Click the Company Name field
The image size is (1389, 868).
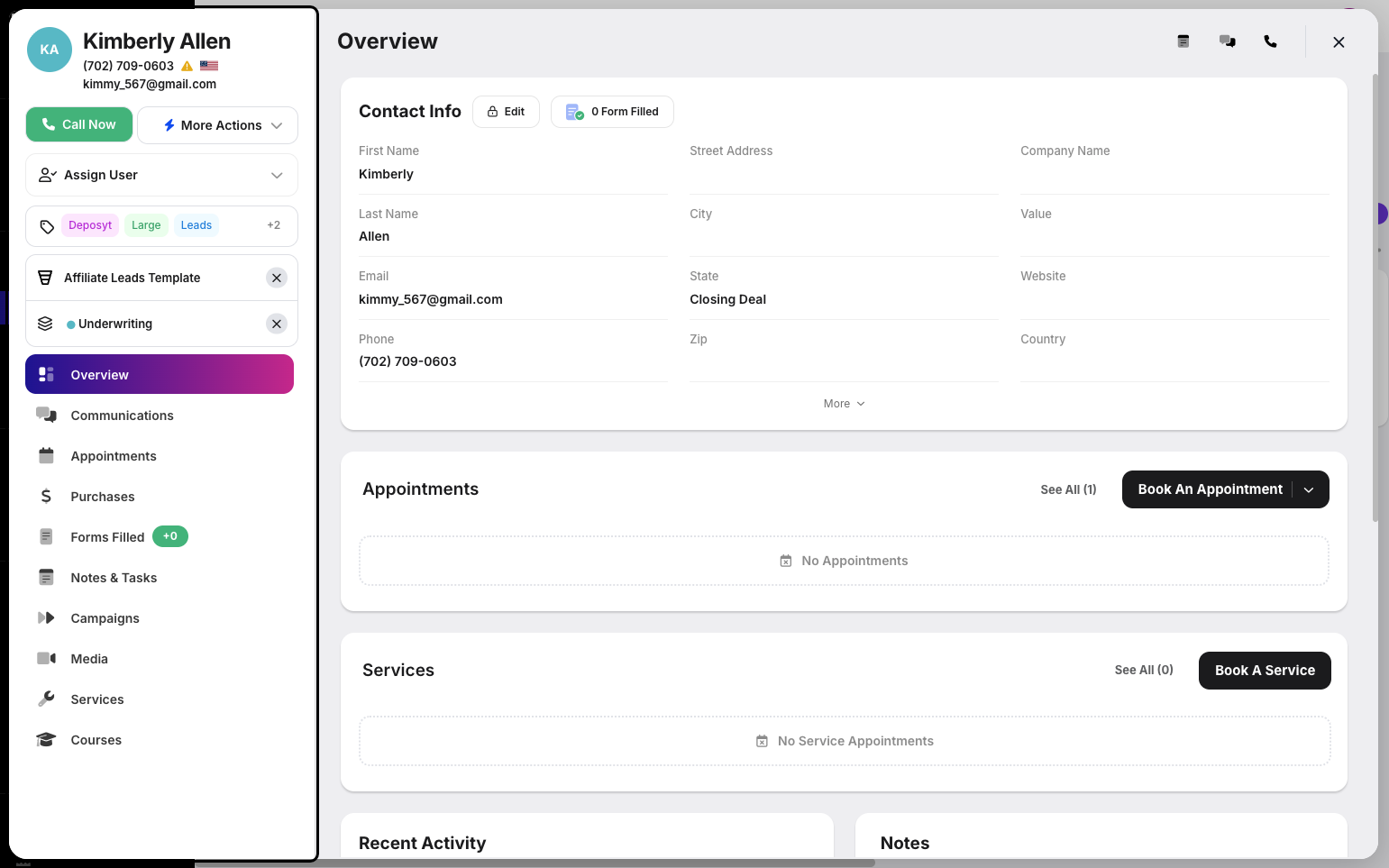1174,168
